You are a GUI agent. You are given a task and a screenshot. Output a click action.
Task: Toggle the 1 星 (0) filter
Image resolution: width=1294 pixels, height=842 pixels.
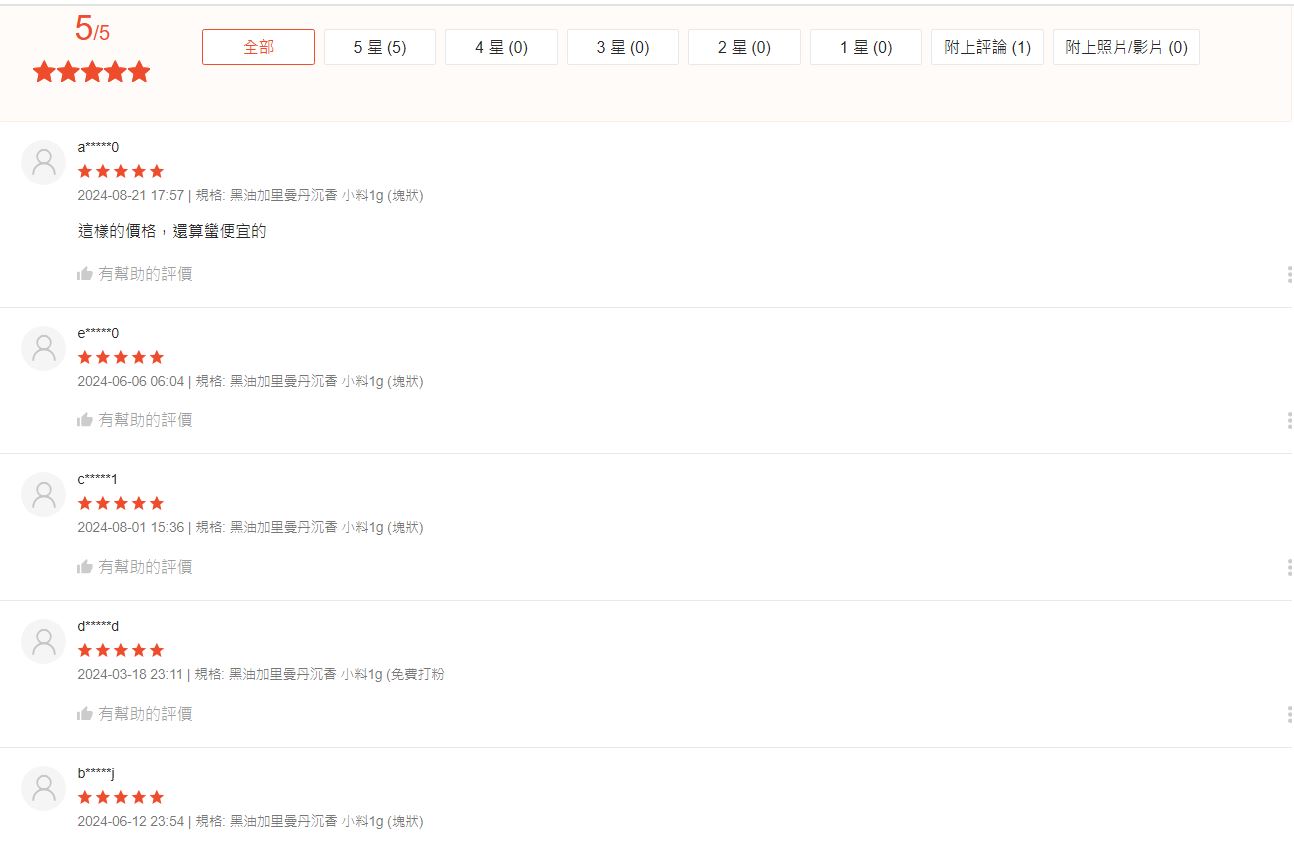coord(865,47)
